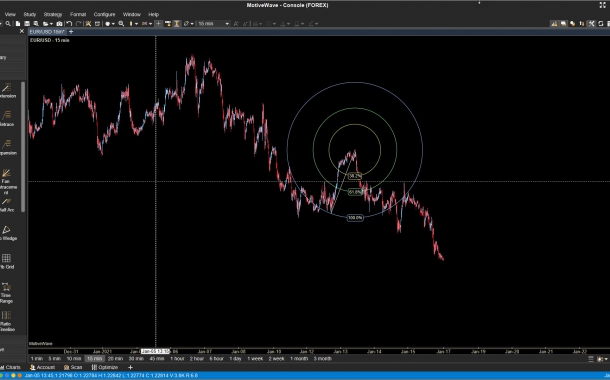Open the 15 min bar size dropdown

[213, 24]
